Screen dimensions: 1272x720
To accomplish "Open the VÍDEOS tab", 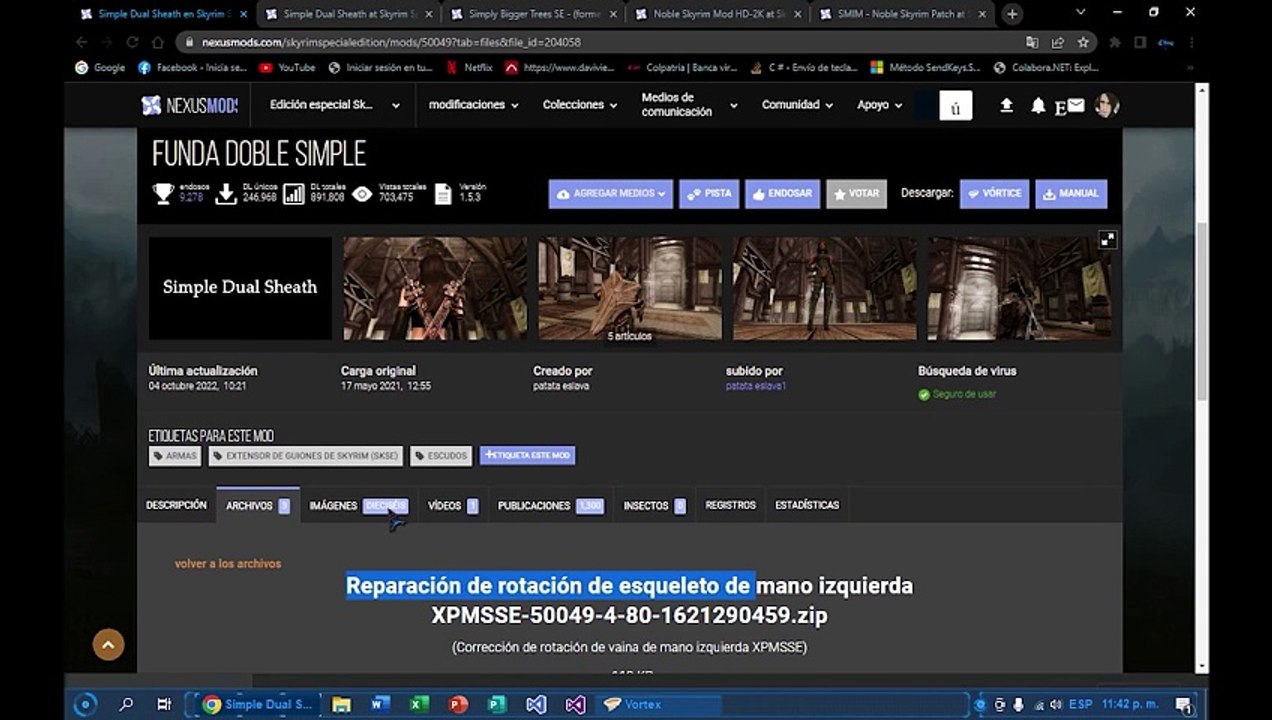I will pos(453,505).
